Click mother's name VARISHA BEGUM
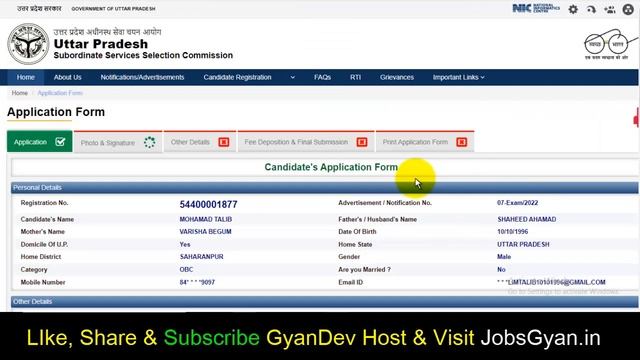Image resolution: width=640 pixels, height=360 pixels. 205,231
